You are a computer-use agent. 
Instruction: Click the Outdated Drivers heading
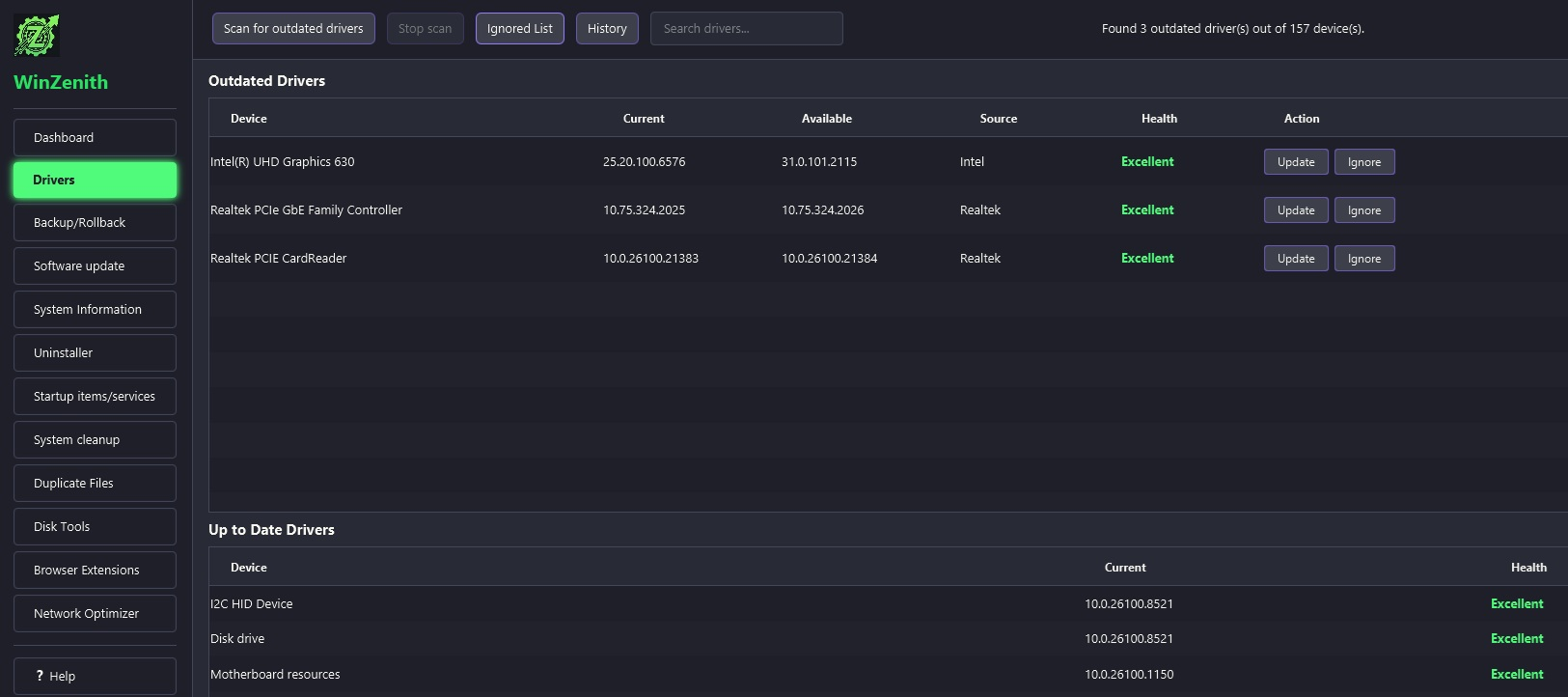(266, 80)
